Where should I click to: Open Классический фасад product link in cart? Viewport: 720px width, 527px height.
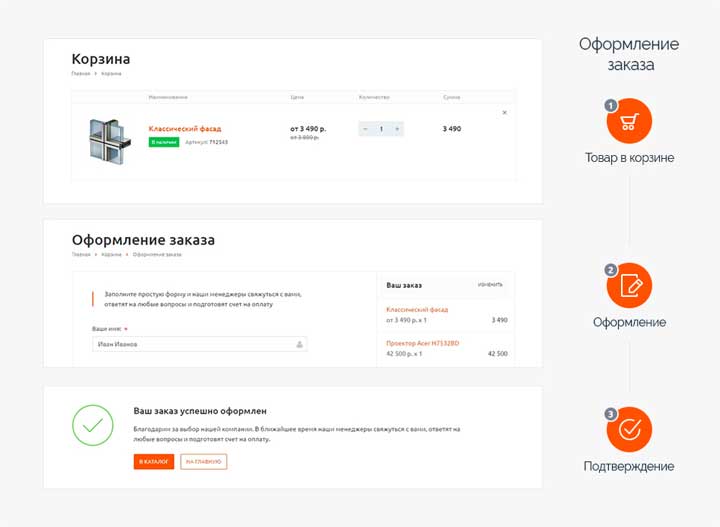185,129
